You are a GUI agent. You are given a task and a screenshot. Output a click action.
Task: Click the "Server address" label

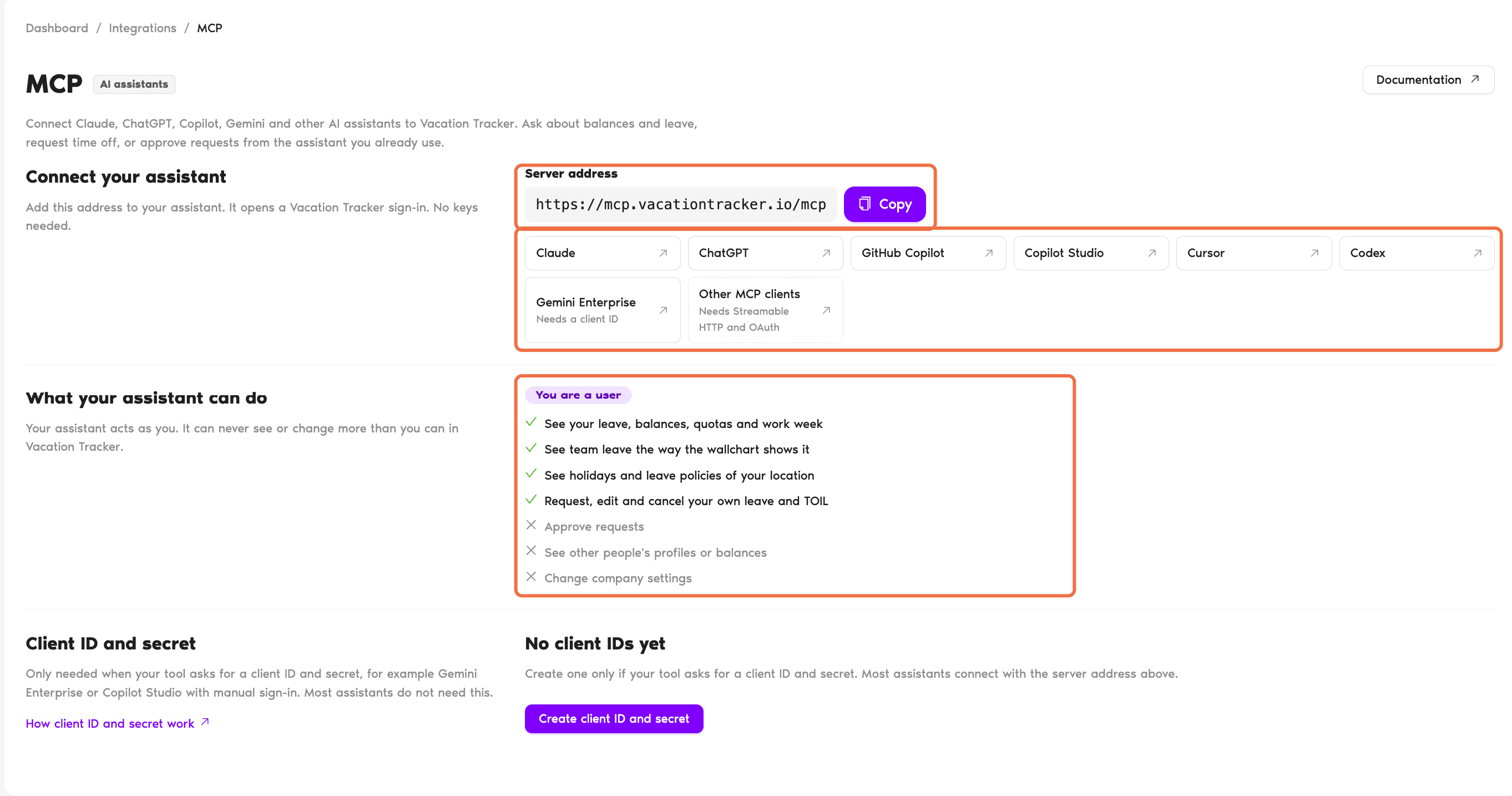click(570, 174)
